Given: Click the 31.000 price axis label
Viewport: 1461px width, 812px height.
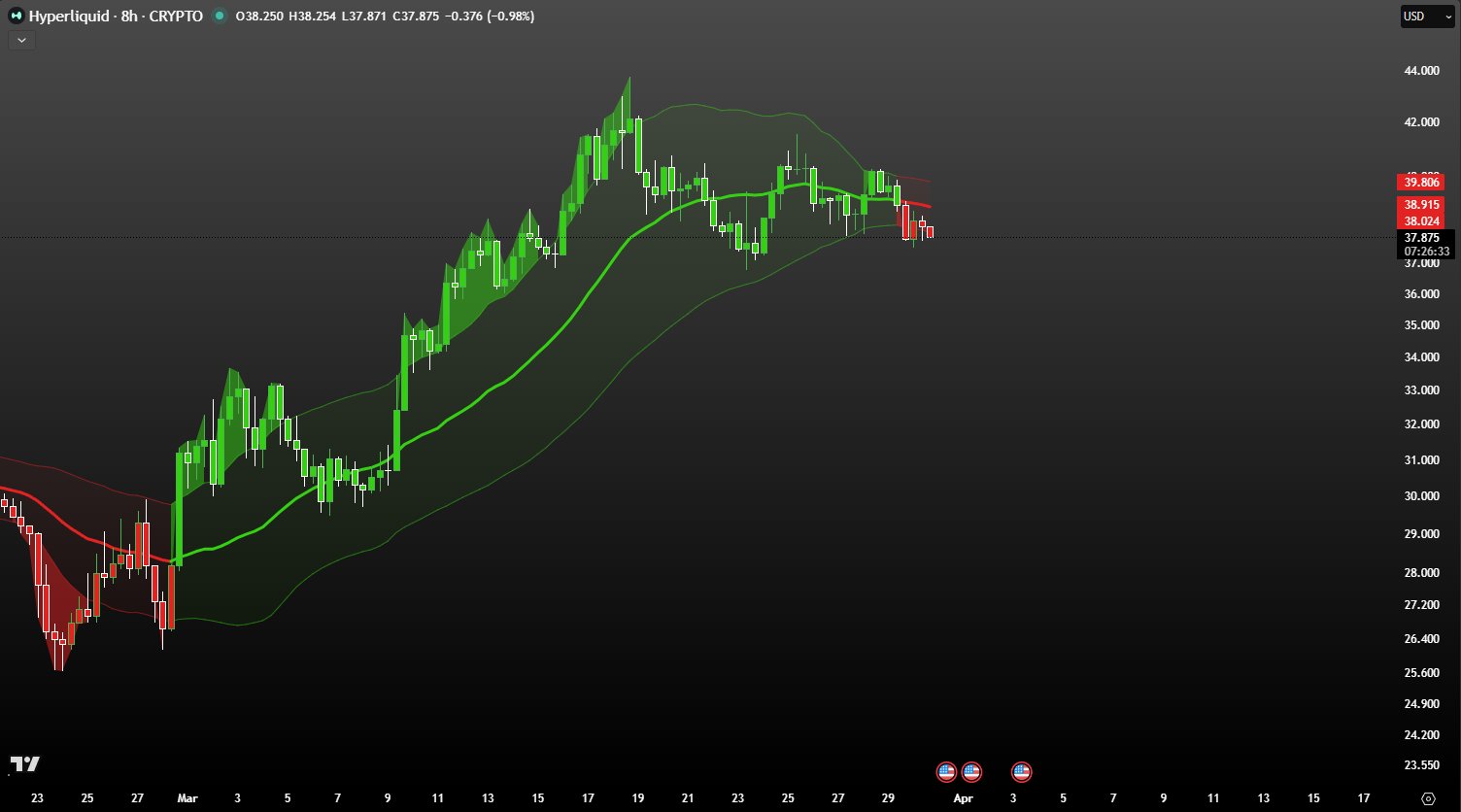Looking at the screenshot, I should coord(1421,460).
